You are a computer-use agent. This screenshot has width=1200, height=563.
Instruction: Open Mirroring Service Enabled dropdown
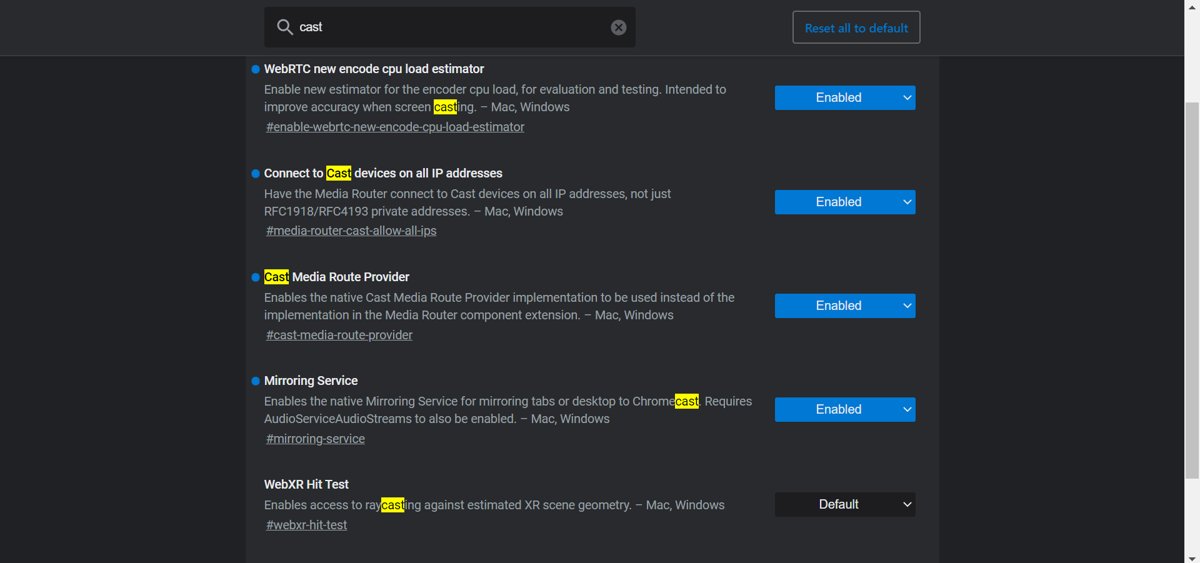[x=845, y=410]
